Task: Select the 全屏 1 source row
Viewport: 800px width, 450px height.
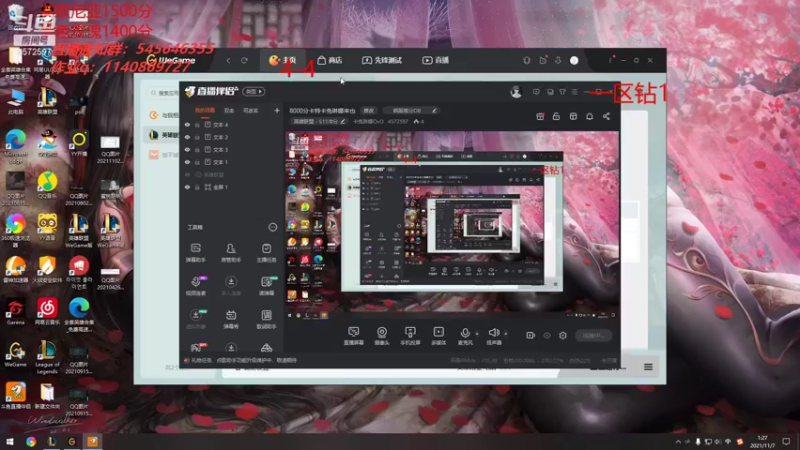Action: point(232,187)
